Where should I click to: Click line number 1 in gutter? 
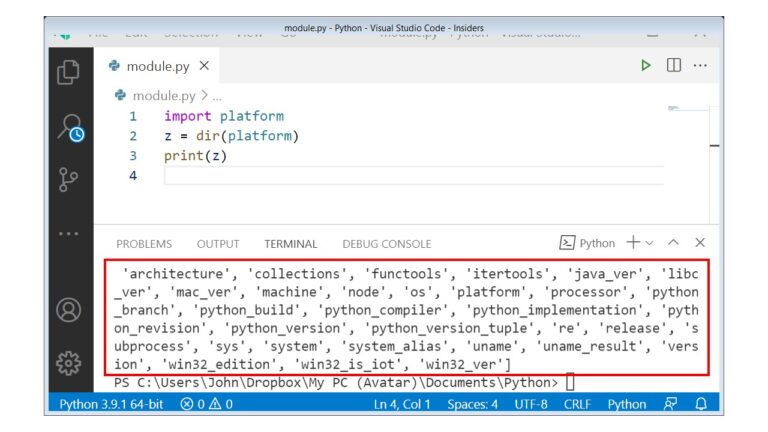coord(133,116)
